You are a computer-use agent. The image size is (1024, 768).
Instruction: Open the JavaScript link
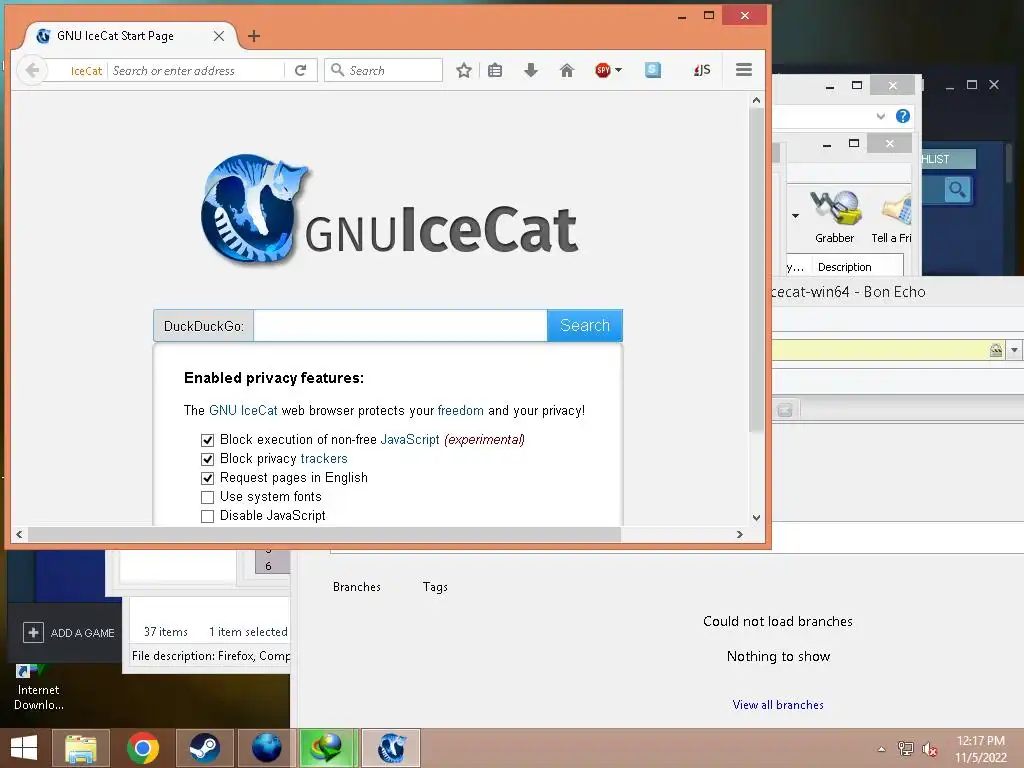pyautogui.click(x=409, y=440)
